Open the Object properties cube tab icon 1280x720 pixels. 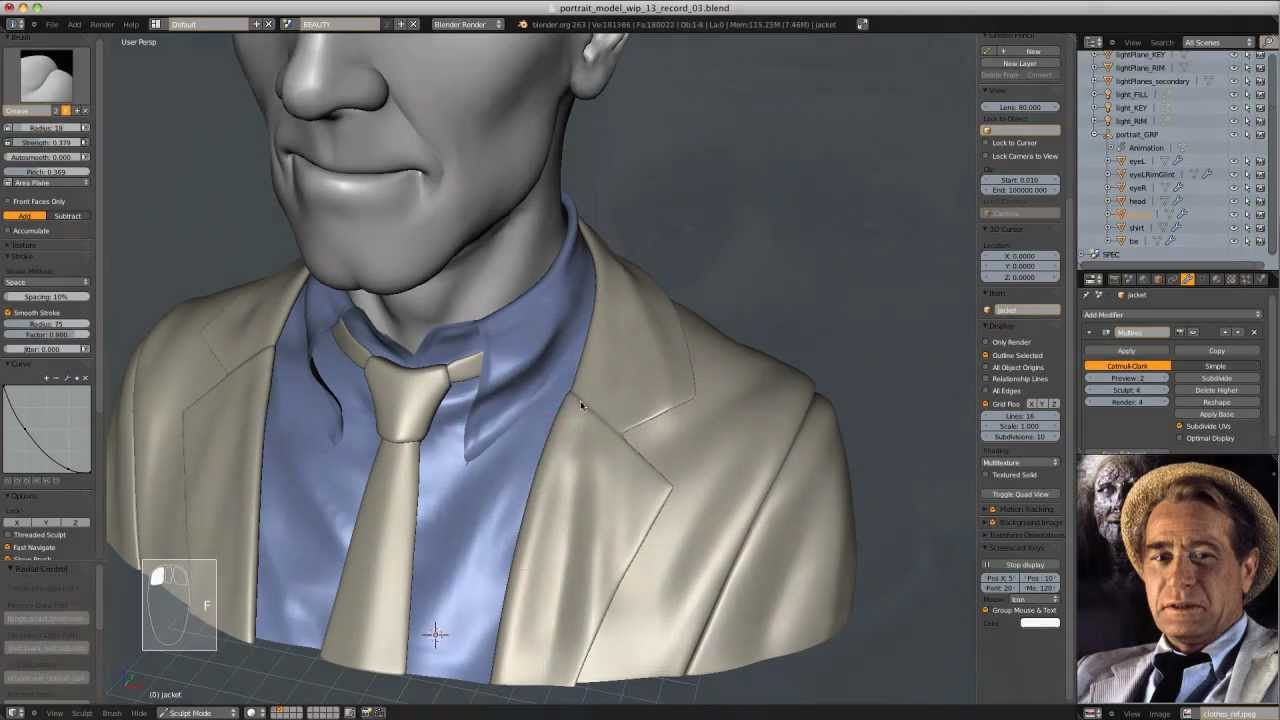tap(1158, 280)
